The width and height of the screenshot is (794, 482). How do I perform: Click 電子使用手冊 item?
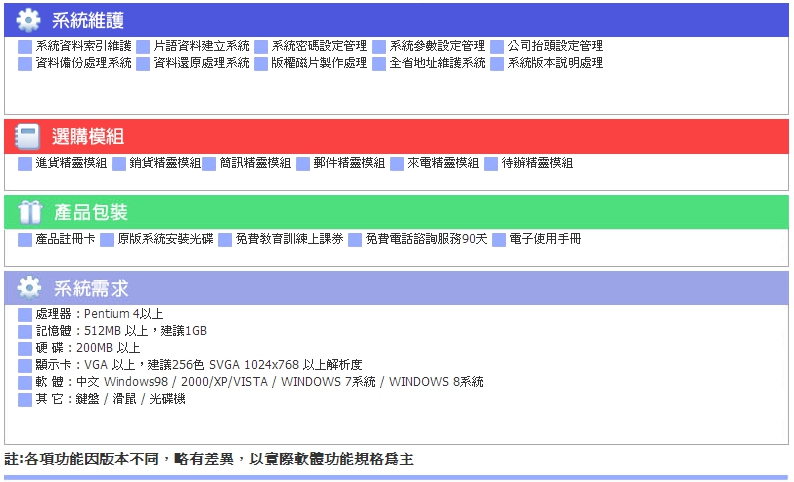point(545,239)
